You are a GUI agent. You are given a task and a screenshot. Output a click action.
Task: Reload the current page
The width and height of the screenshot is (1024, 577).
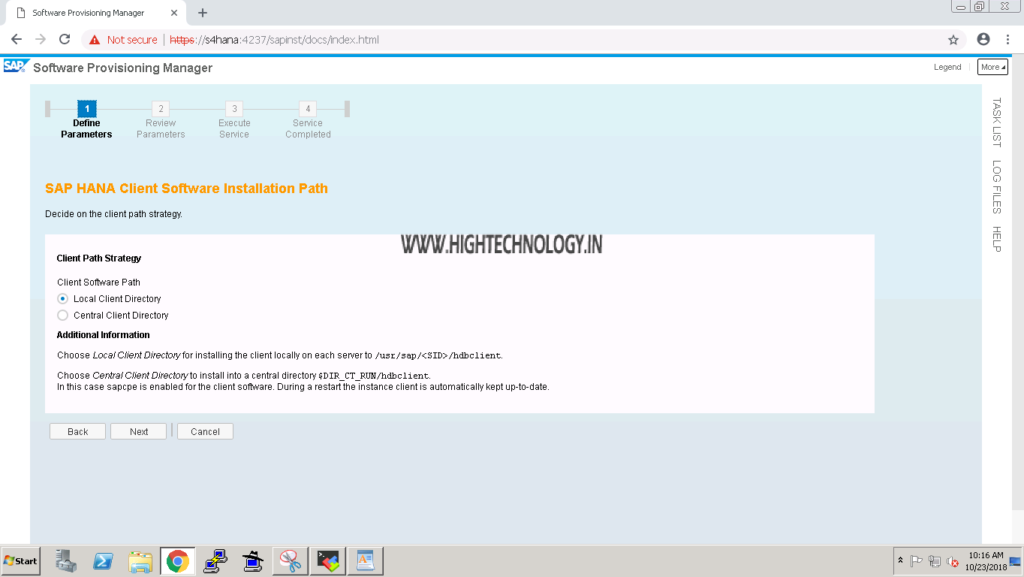point(64,40)
